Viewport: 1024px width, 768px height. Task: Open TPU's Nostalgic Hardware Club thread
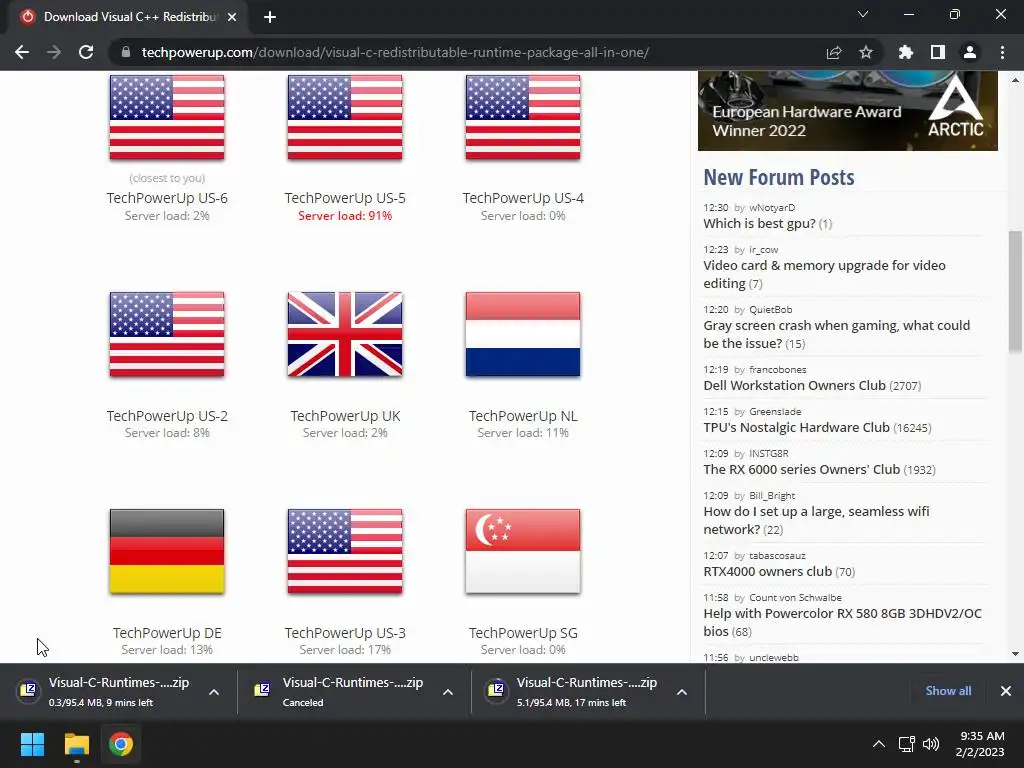(x=796, y=427)
